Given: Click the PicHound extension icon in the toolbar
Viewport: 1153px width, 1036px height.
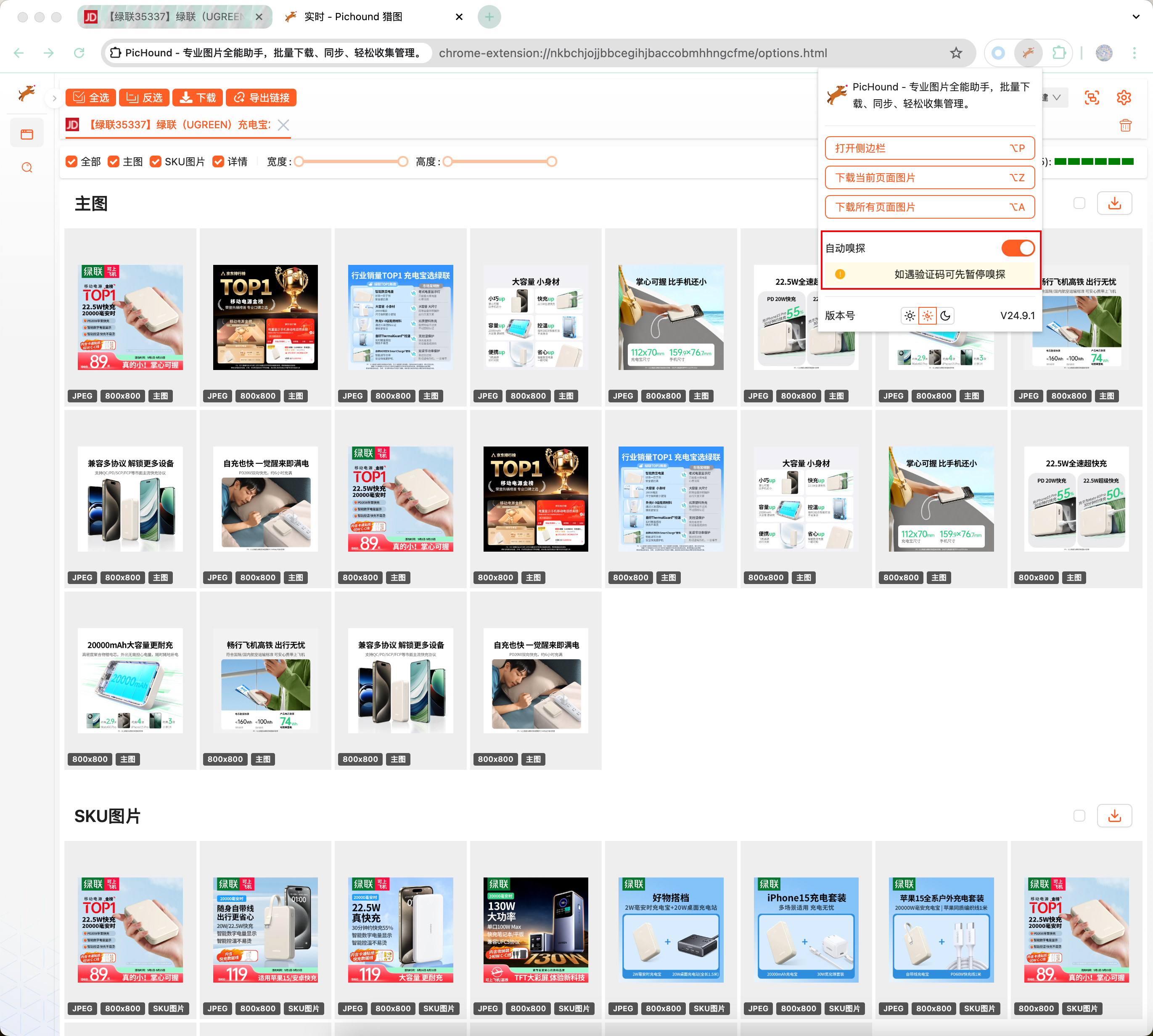Looking at the screenshot, I should 1028,53.
